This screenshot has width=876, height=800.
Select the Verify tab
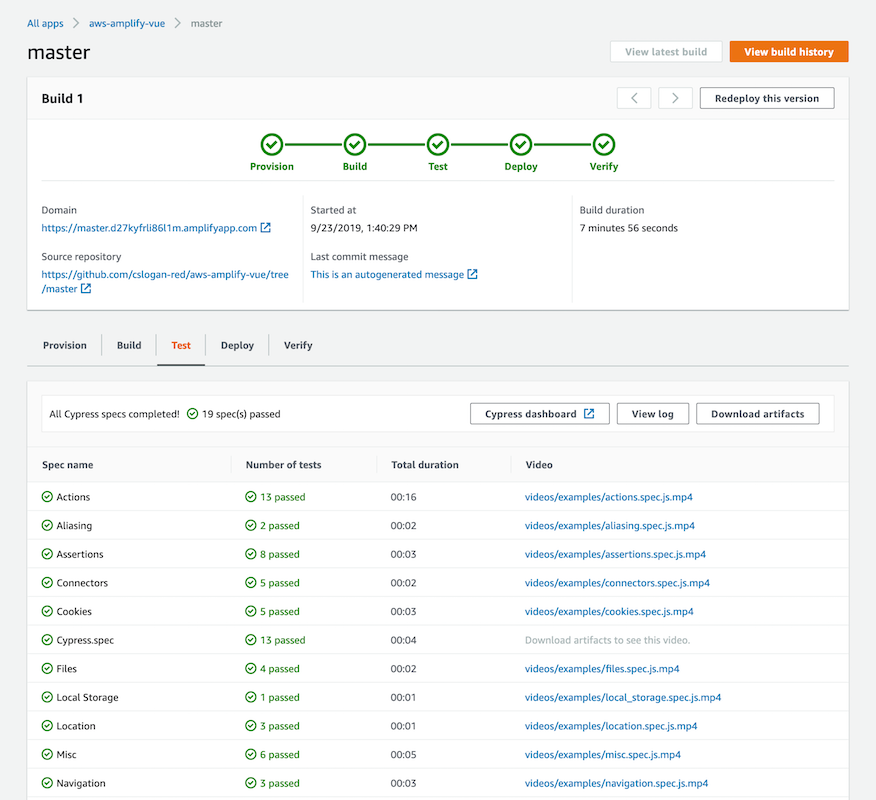[298, 345]
